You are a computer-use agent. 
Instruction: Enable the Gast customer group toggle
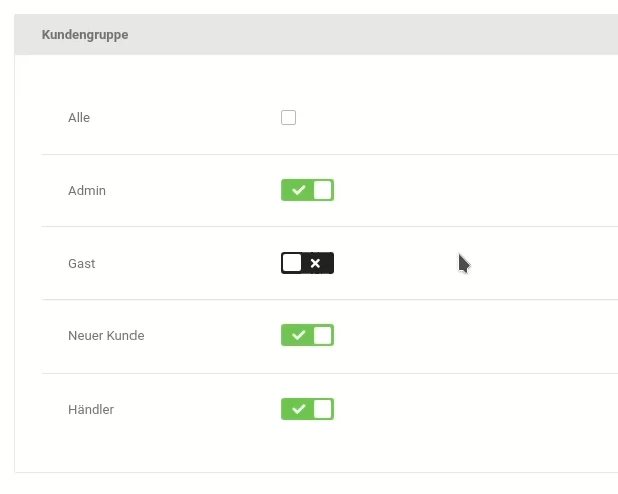point(307,263)
